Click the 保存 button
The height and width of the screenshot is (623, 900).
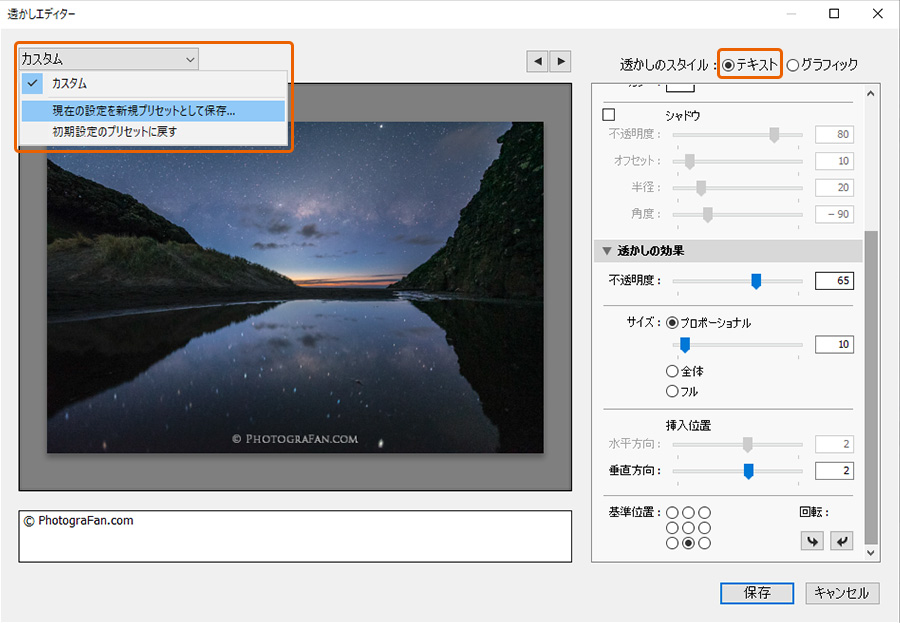(x=757, y=593)
